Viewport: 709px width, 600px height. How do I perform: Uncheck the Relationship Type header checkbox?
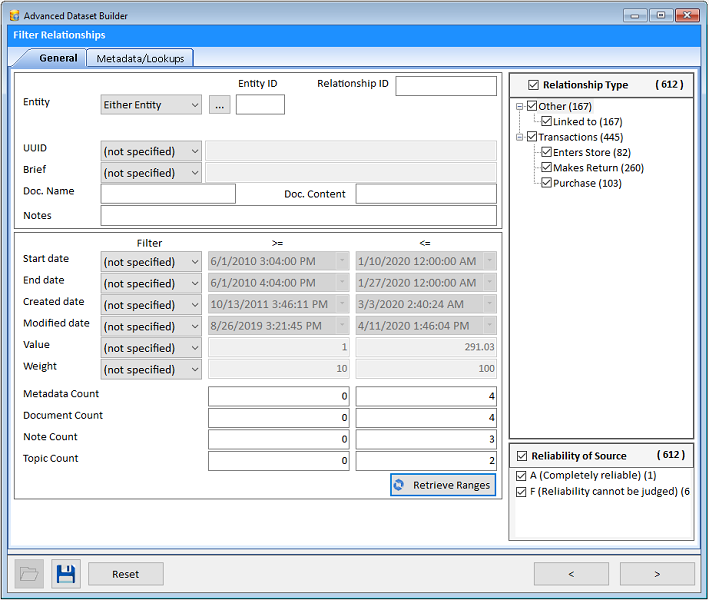(534, 85)
